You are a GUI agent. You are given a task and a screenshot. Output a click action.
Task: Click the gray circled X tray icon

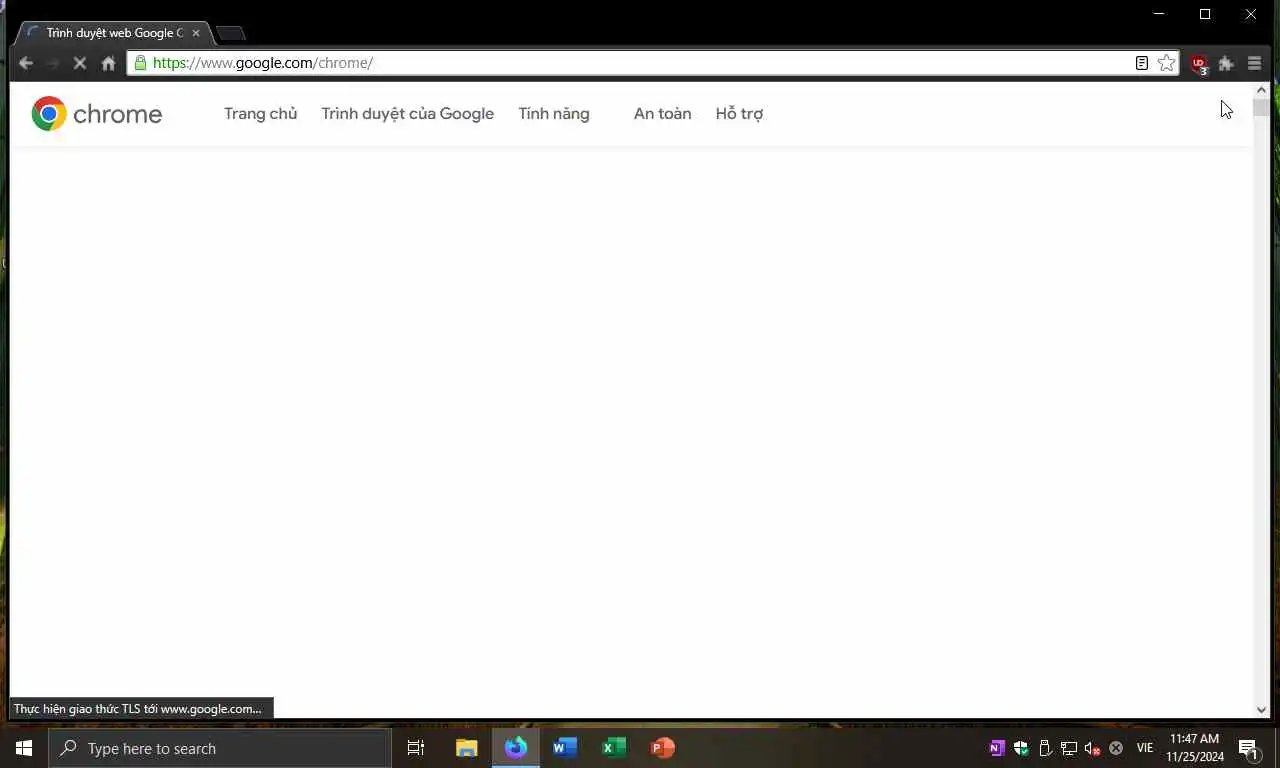1116,748
